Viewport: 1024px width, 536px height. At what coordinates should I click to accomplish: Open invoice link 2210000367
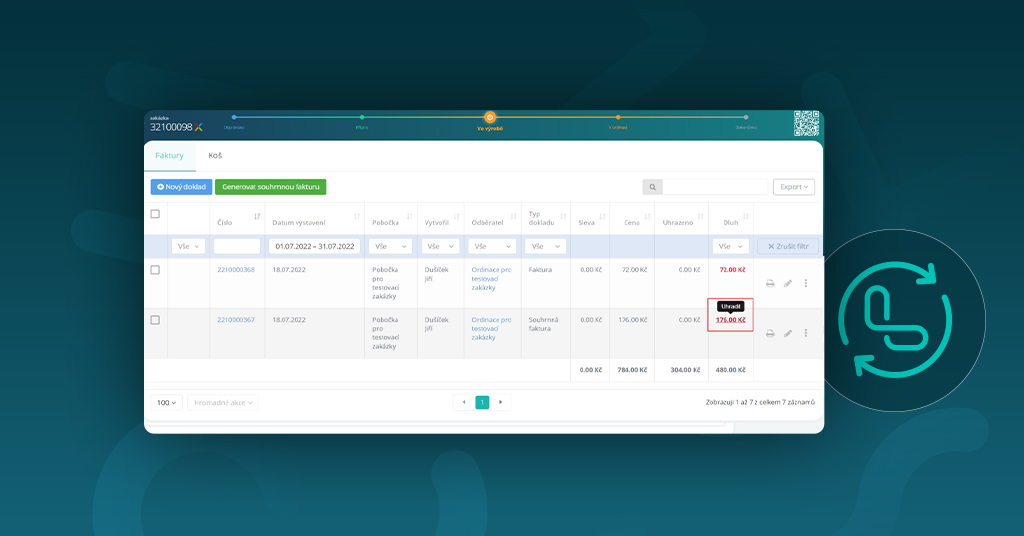coord(236,320)
